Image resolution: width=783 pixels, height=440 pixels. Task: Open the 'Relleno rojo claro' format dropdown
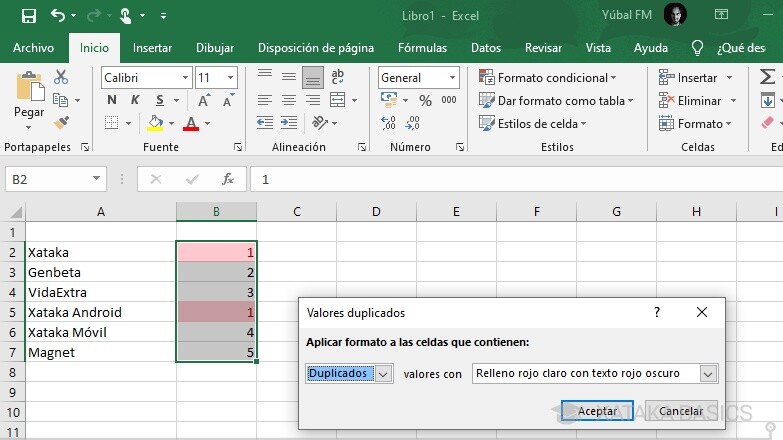(x=708, y=374)
